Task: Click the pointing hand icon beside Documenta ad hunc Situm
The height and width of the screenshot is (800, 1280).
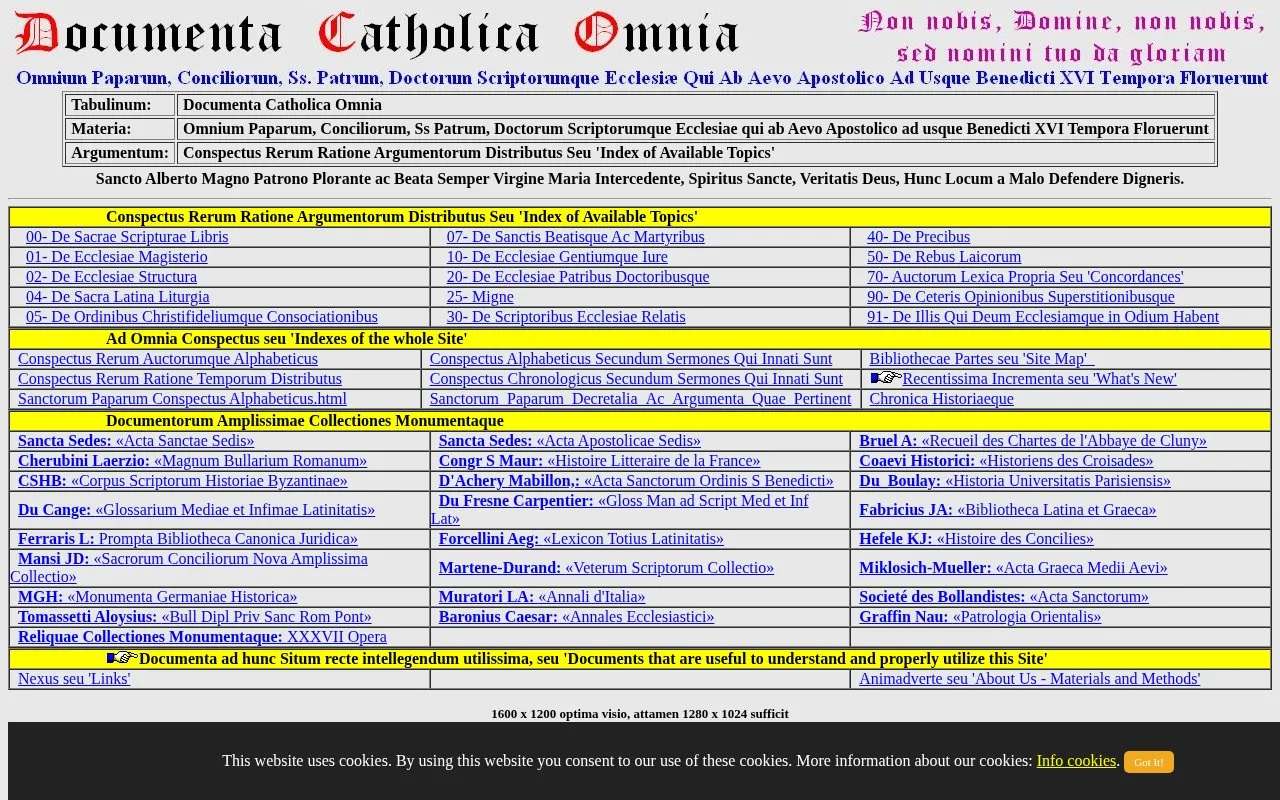Action: [122, 658]
